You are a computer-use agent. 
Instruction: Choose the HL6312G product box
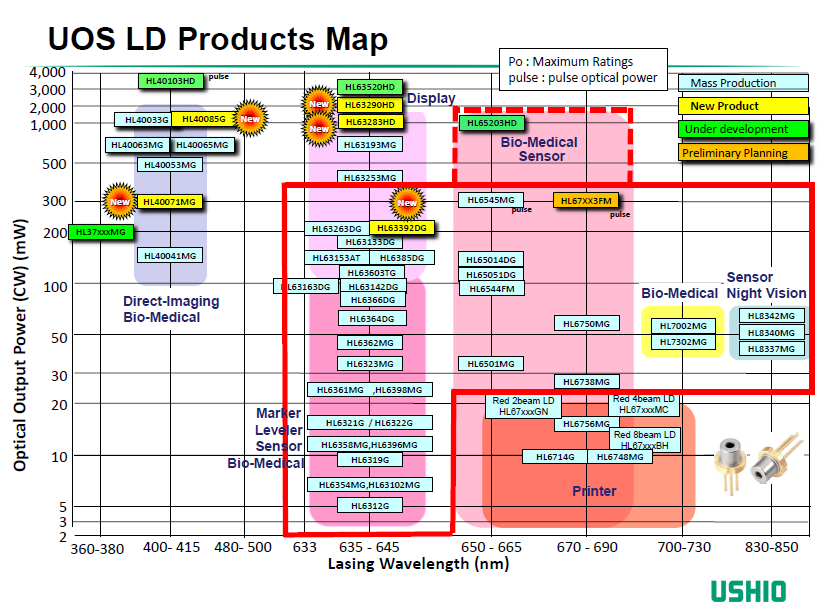point(370,505)
